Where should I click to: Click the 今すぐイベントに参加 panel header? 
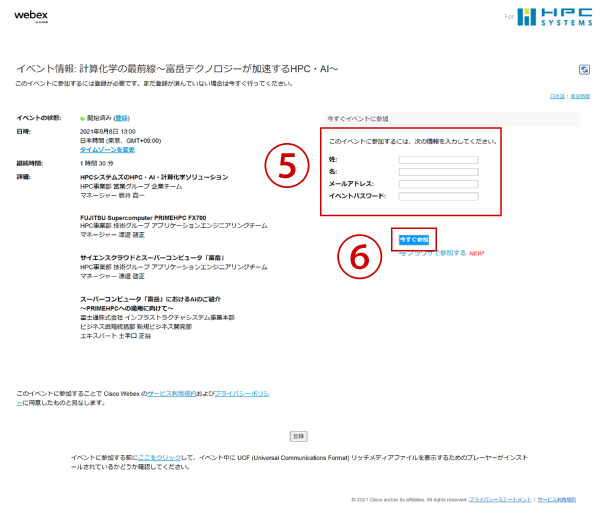click(x=452, y=119)
